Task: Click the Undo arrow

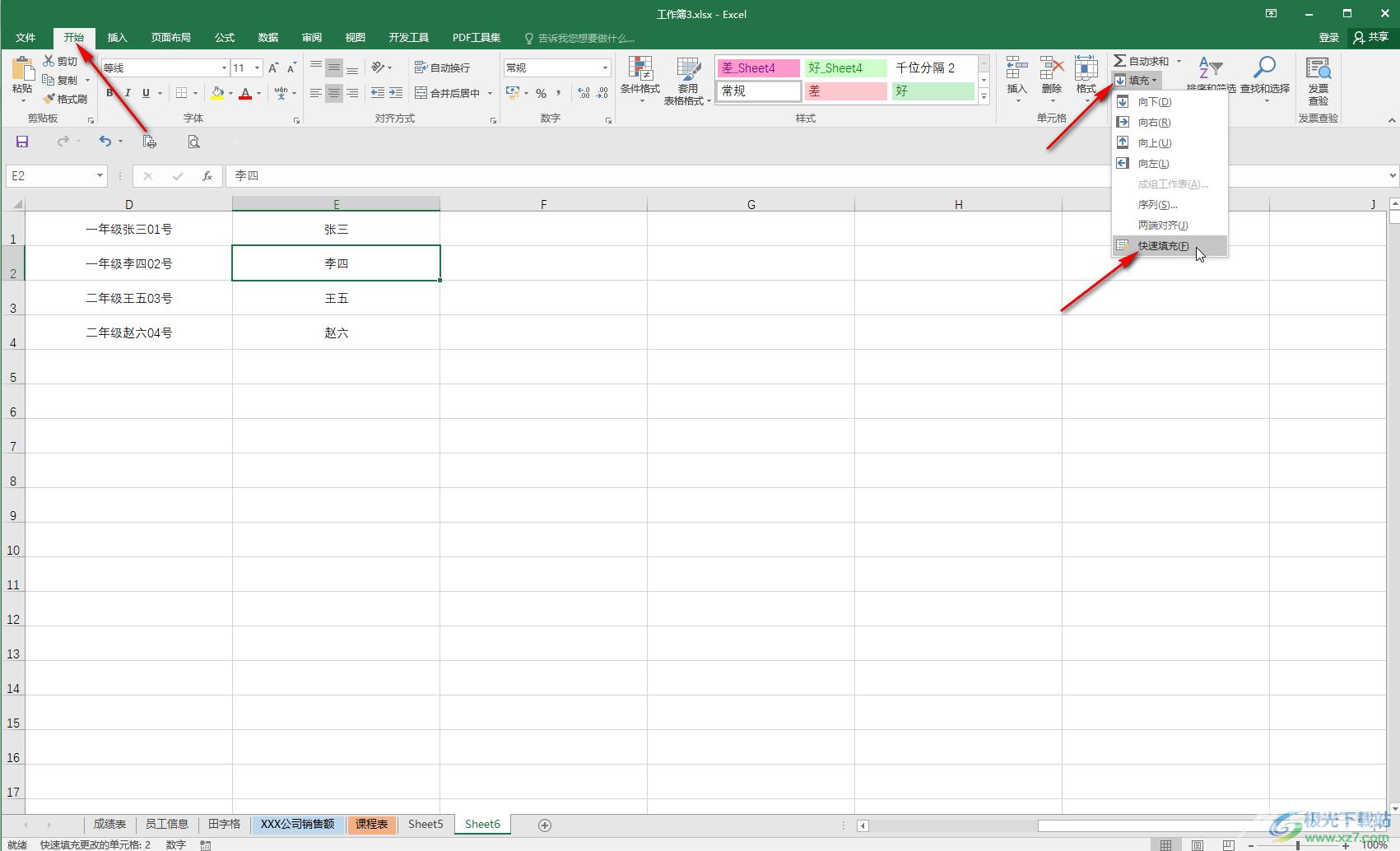Action: [105, 142]
